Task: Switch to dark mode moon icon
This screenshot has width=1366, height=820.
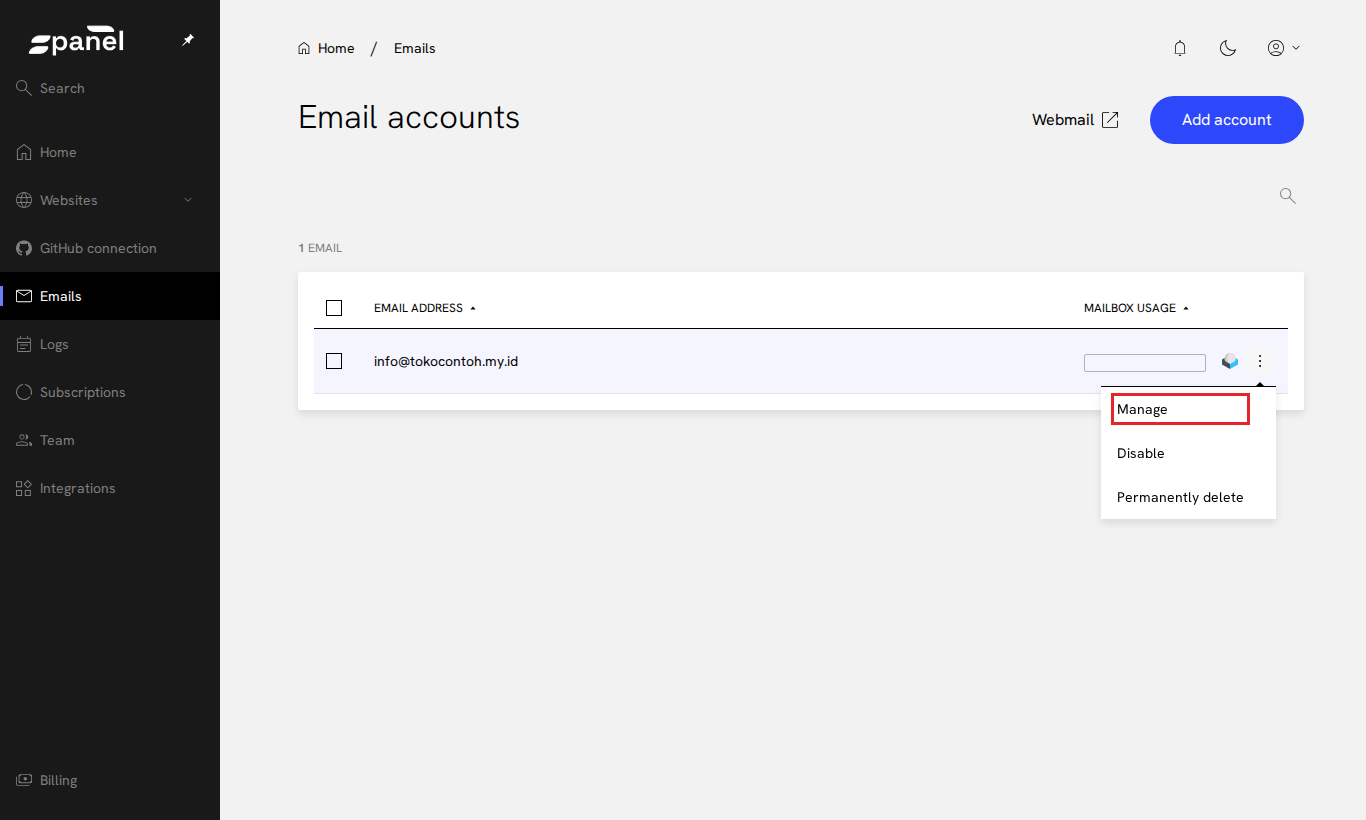Action: pyautogui.click(x=1228, y=48)
